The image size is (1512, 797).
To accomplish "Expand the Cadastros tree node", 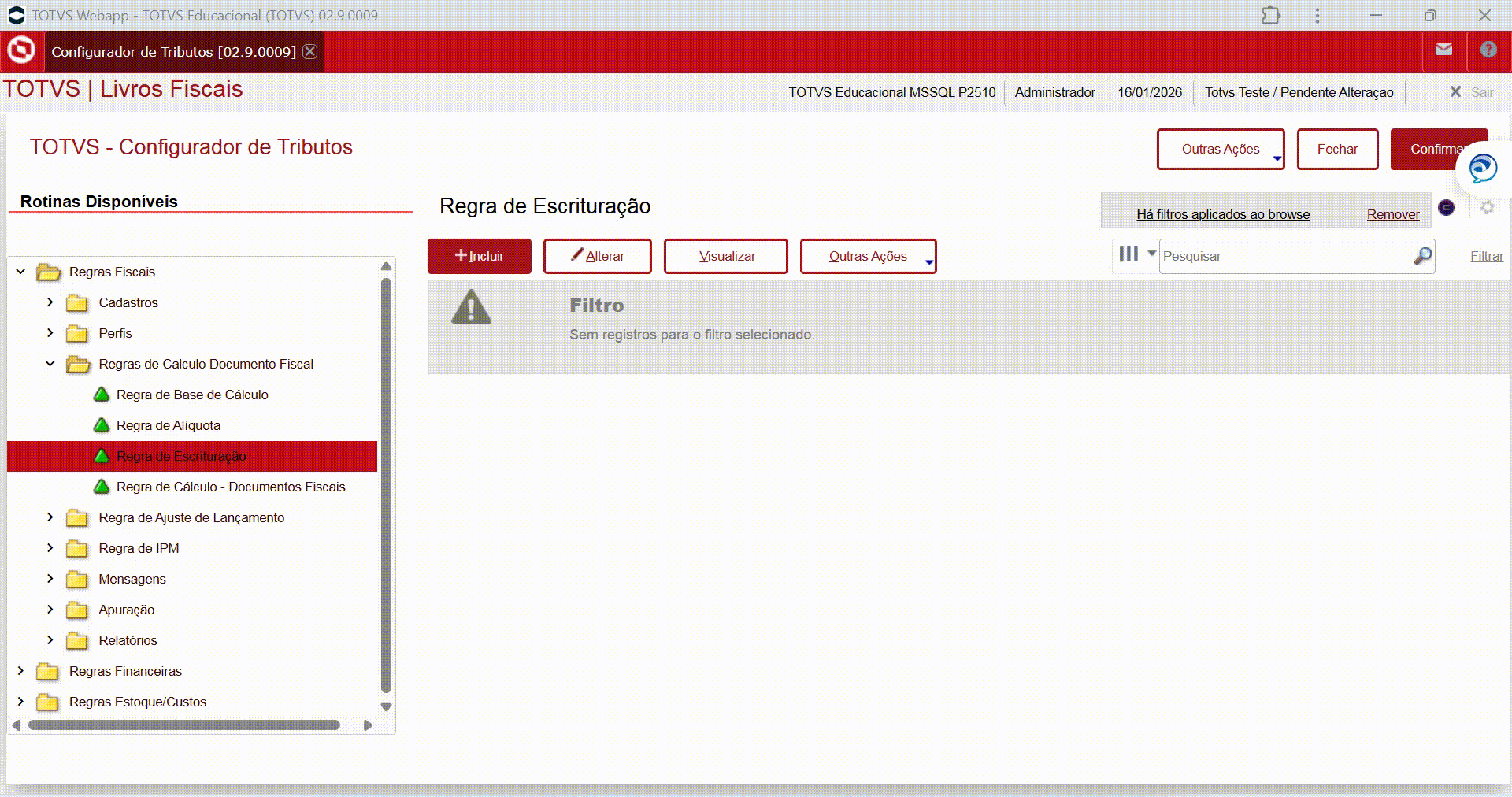I will tap(50, 302).
